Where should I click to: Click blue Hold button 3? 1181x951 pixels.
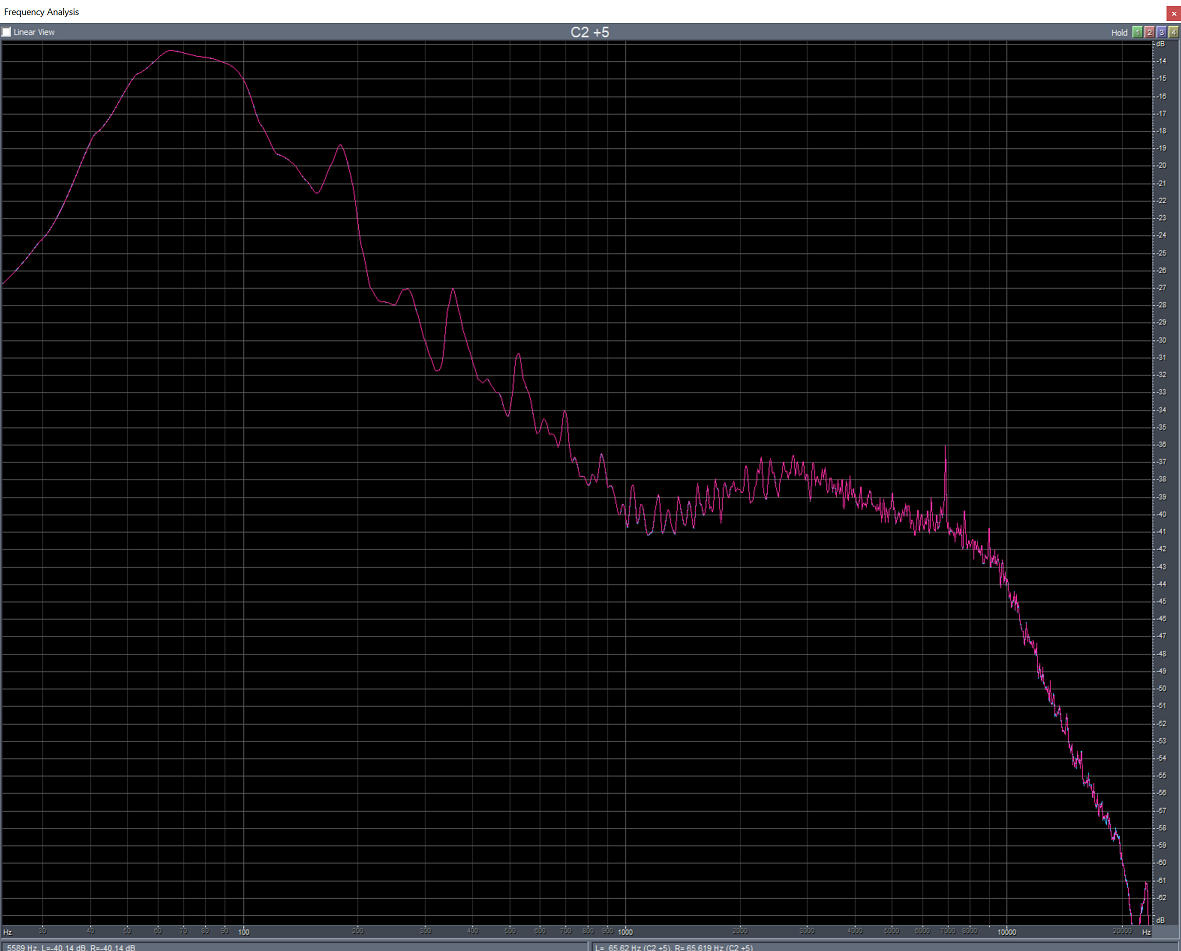1161,32
